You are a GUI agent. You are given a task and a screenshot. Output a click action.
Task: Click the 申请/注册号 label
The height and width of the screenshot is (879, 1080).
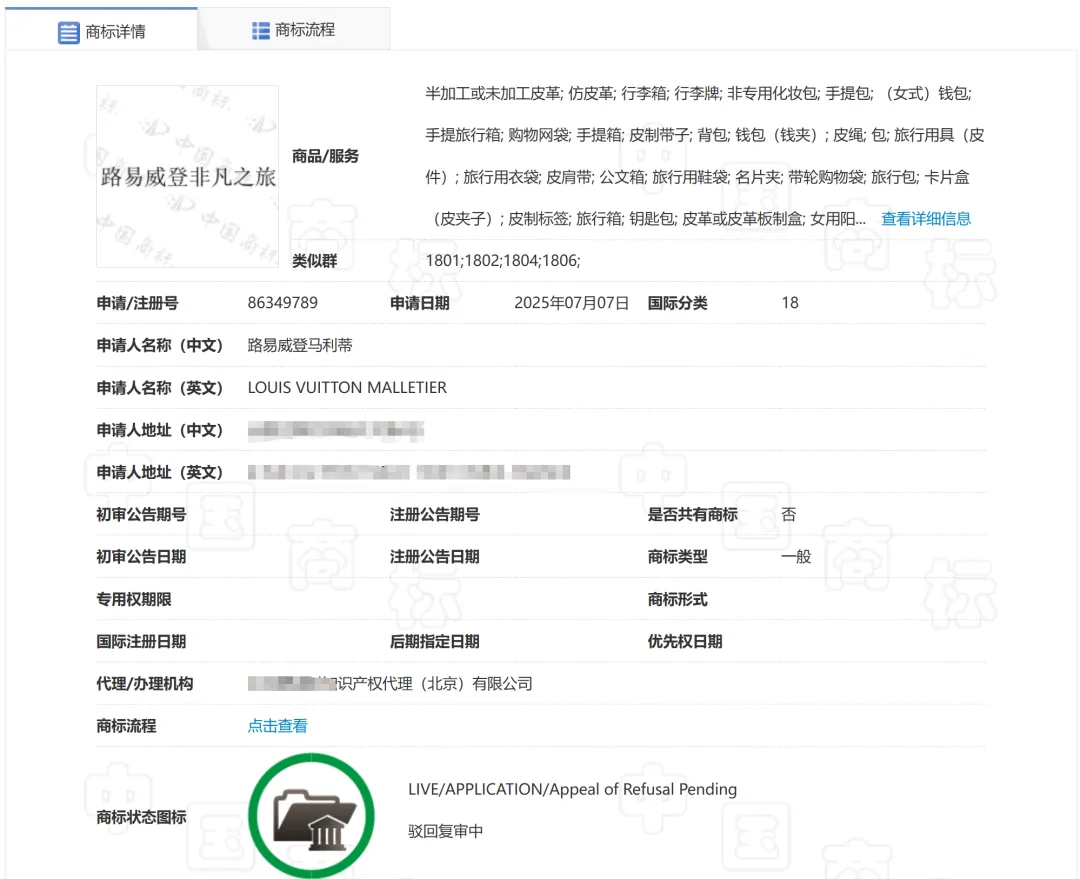(137, 303)
